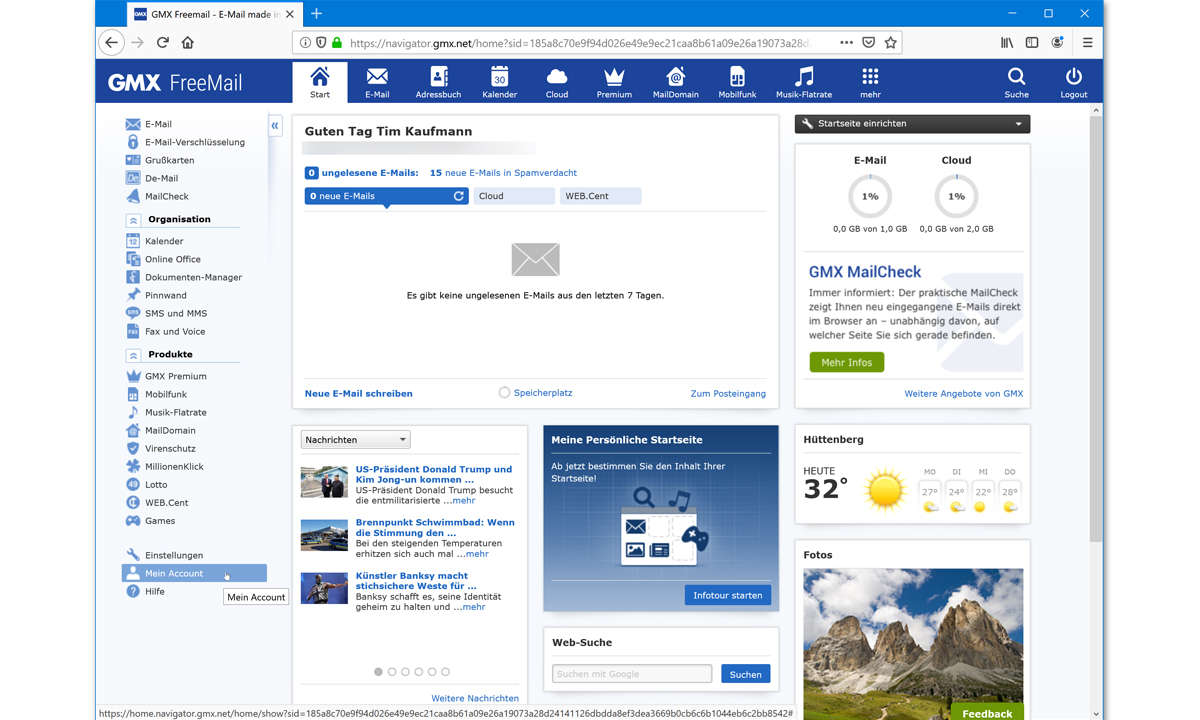Open Cloud in the top navigation bar
The image size is (1200, 720).
(x=557, y=82)
